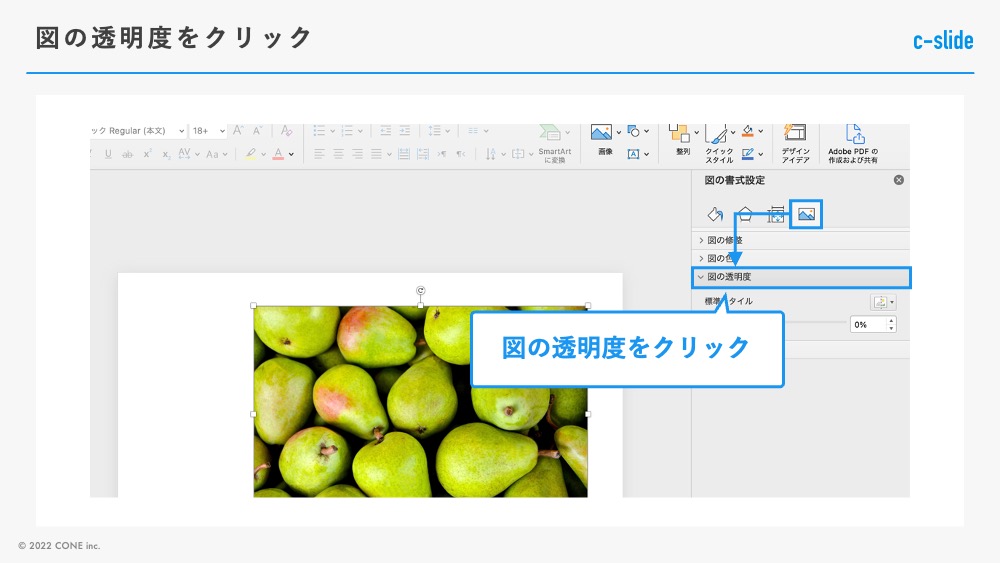Open 整列 arrange menu
Image resolution: width=1000 pixels, height=563 pixels.
click(682, 140)
